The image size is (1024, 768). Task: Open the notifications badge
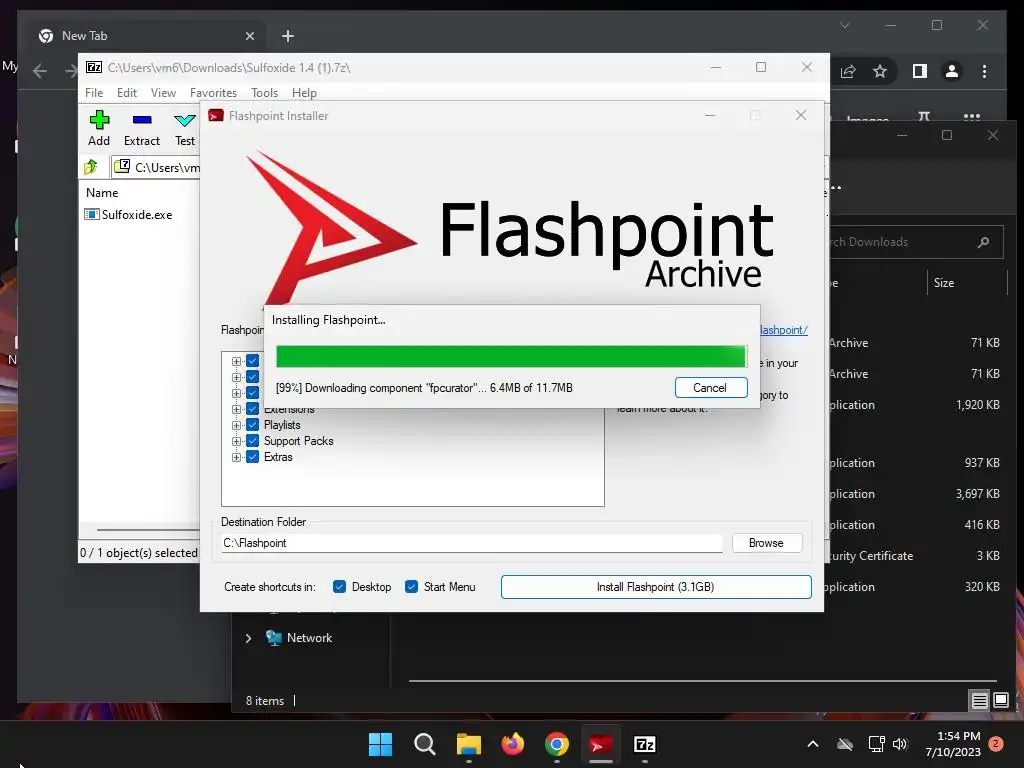pyautogui.click(x=996, y=743)
